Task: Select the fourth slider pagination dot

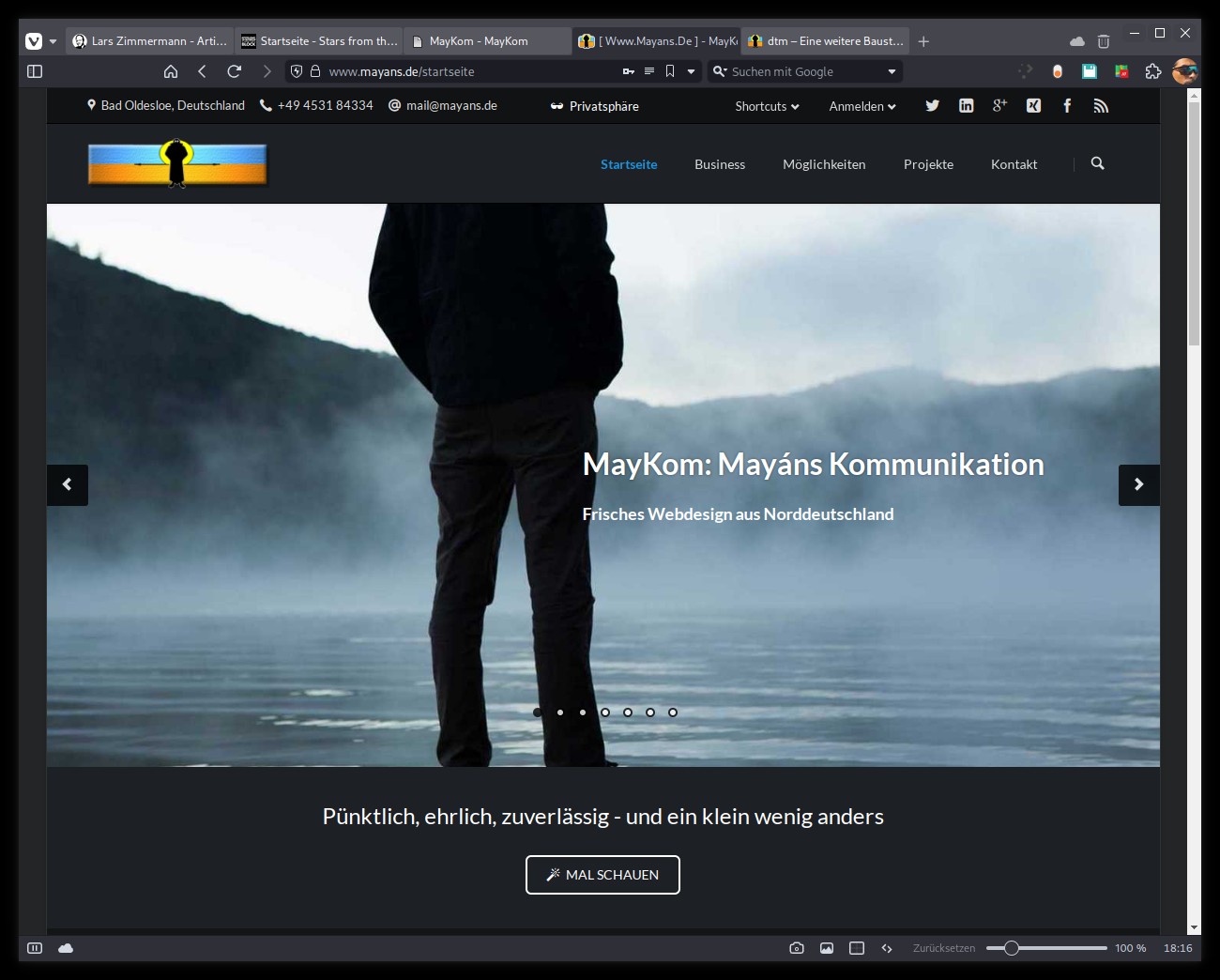Action: click(605, 712)
